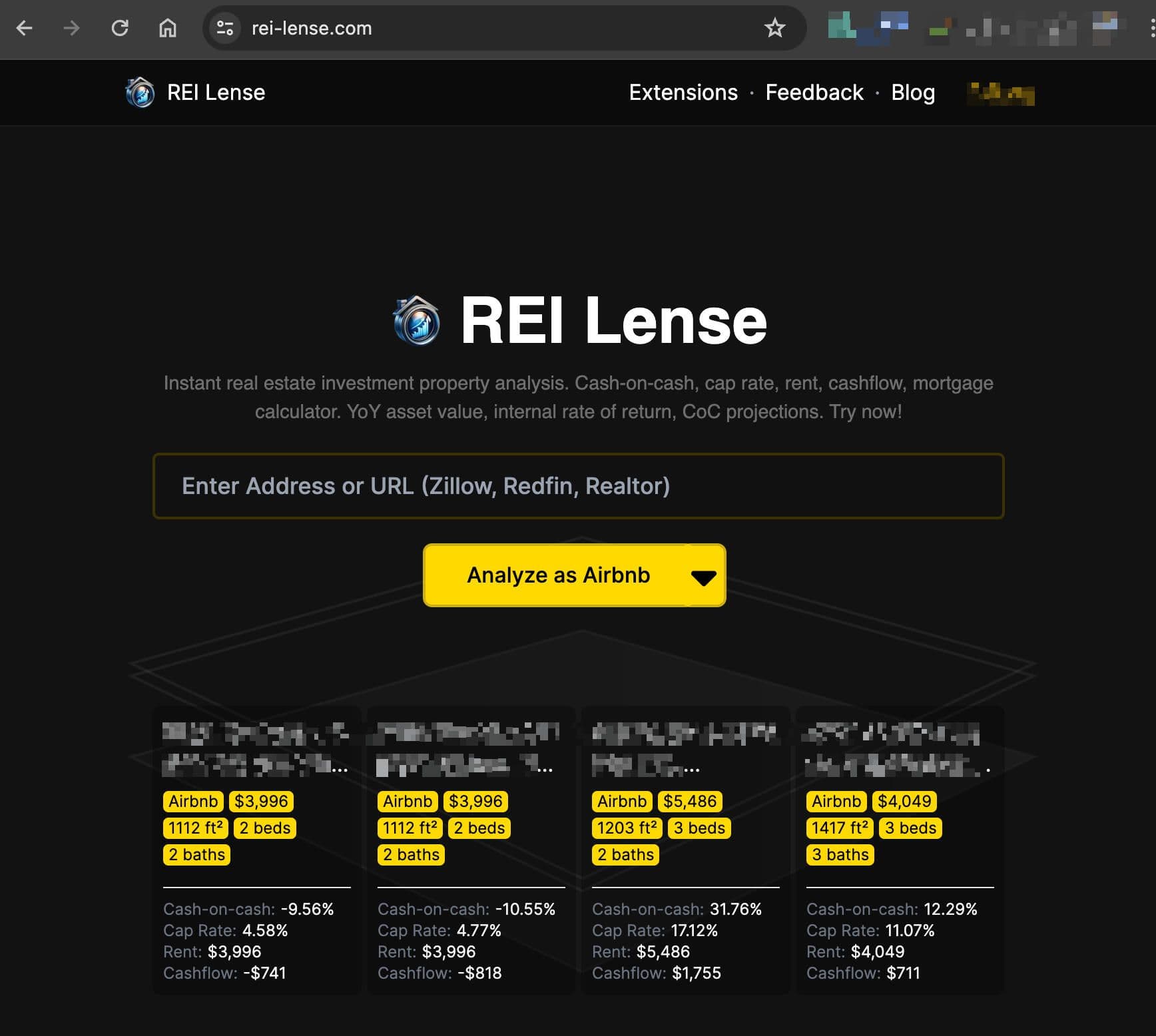Viewport: 1156px width, 1036px height.
Task: Open property card with cashflow $1,755
Action: coord(685,850)
